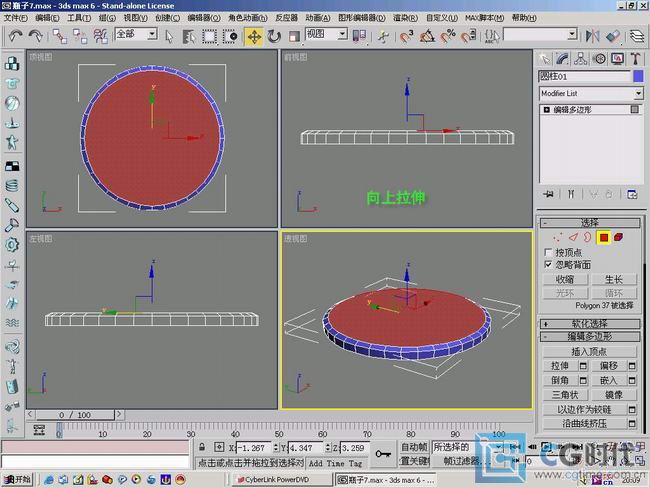Toggle the Angle Snap icon
The image size is (650, 488).
pyautogui.click(x=427, y=36)
